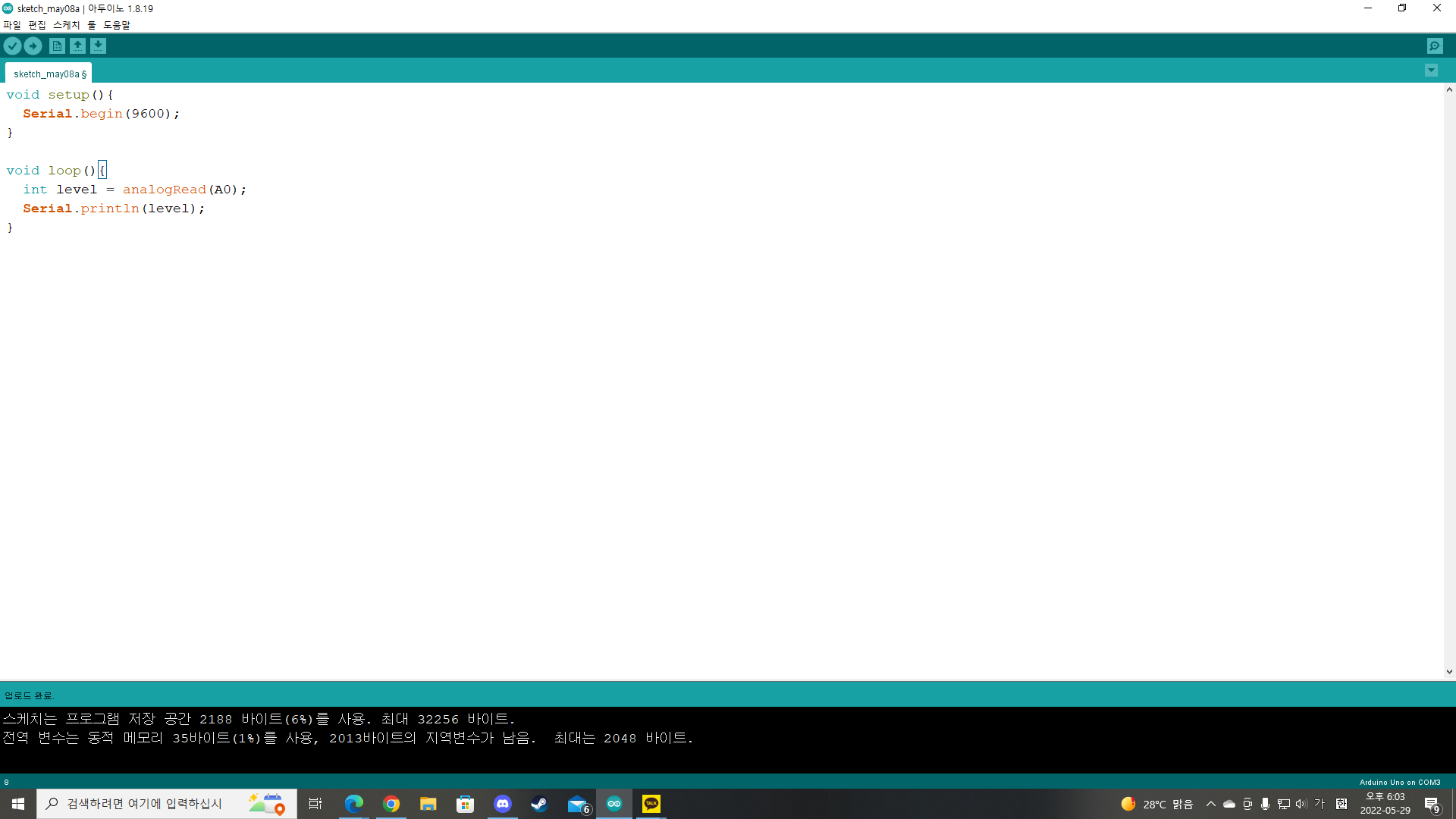Click the volume speaker tray icon

tap(1301, 804)
